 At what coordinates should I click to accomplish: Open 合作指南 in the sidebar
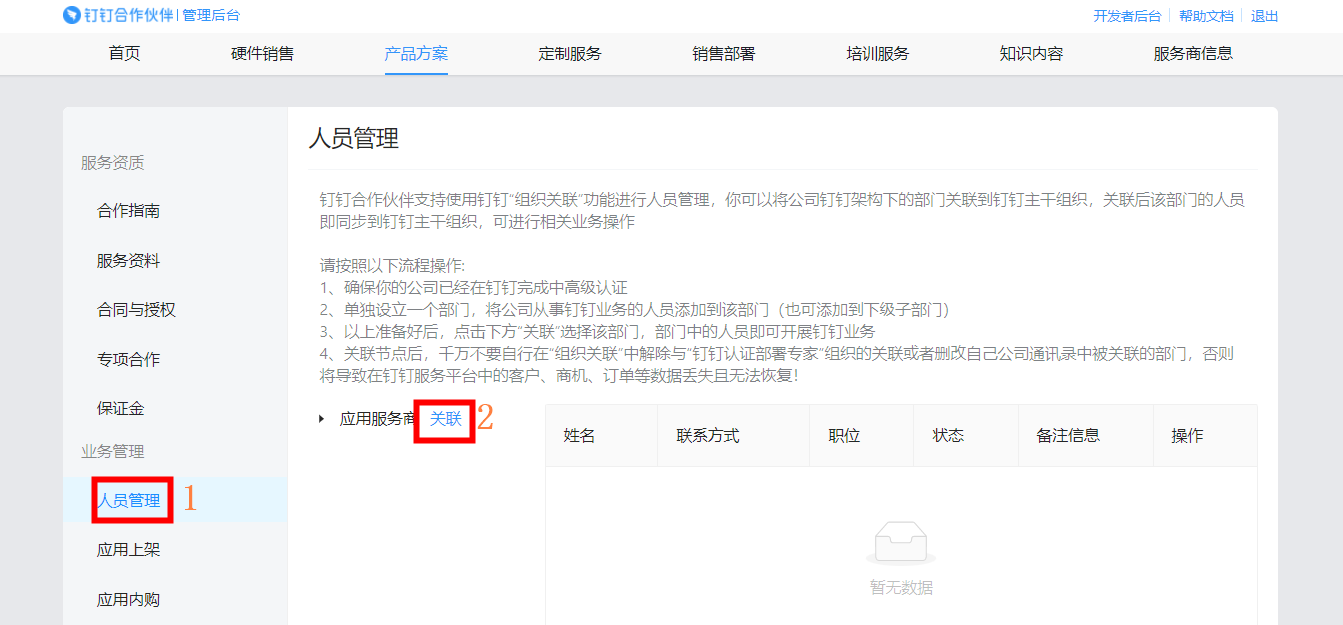[128, 211]
